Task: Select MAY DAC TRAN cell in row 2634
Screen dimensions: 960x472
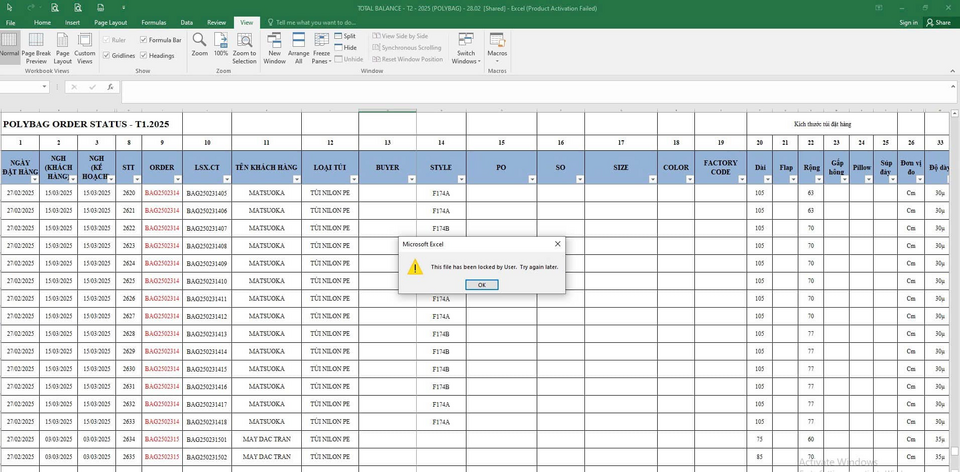Action: tap(266, 440)
